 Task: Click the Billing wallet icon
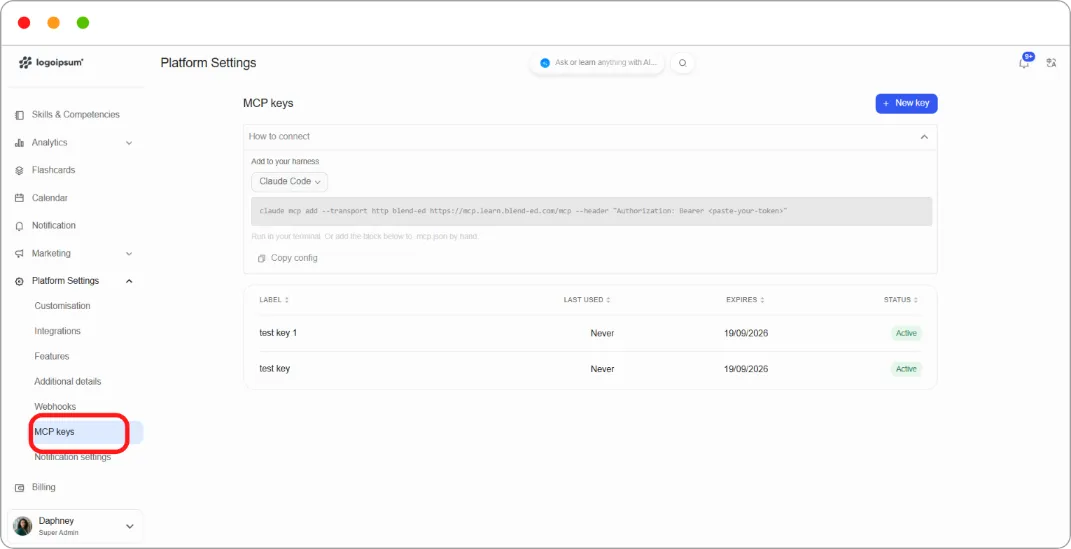point(19,488)
